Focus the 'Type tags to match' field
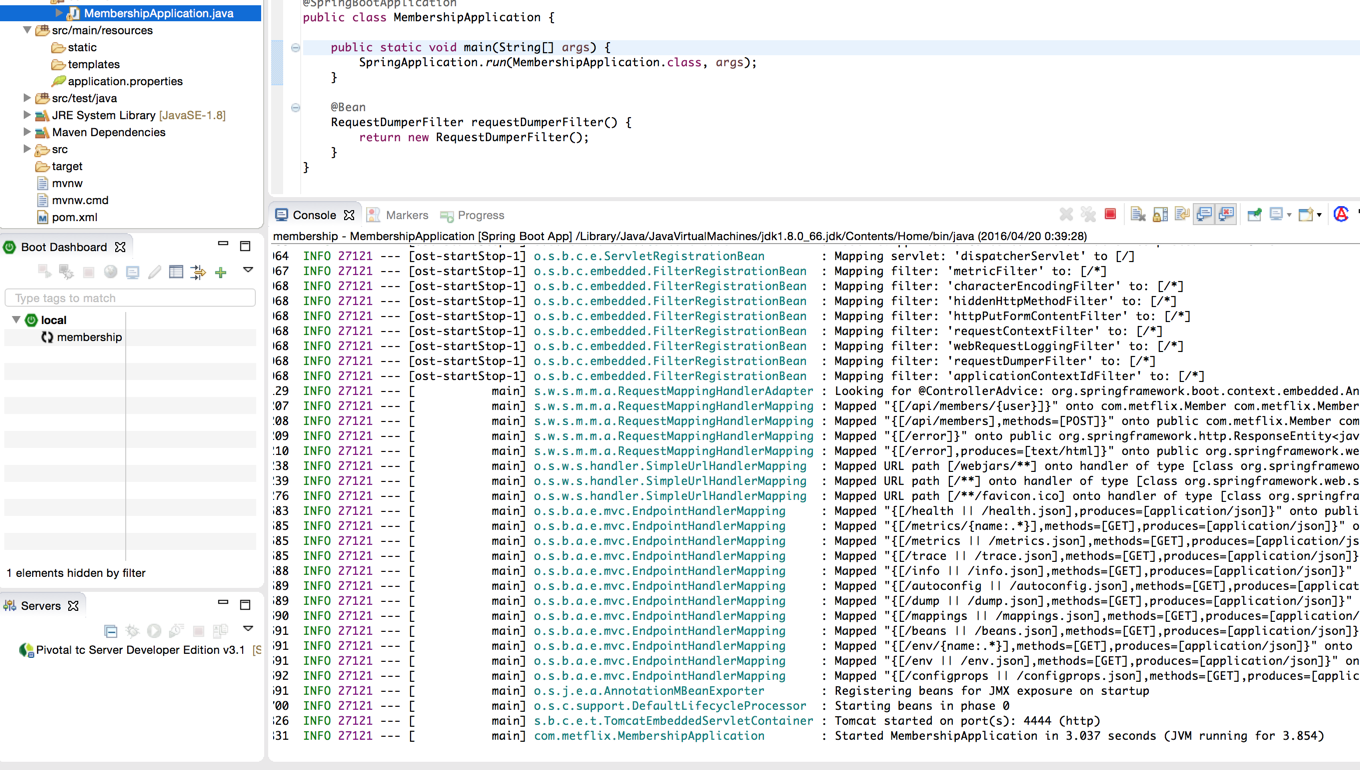The width and height of the screenshot is (1360, 770). click(x=130, y=298)
